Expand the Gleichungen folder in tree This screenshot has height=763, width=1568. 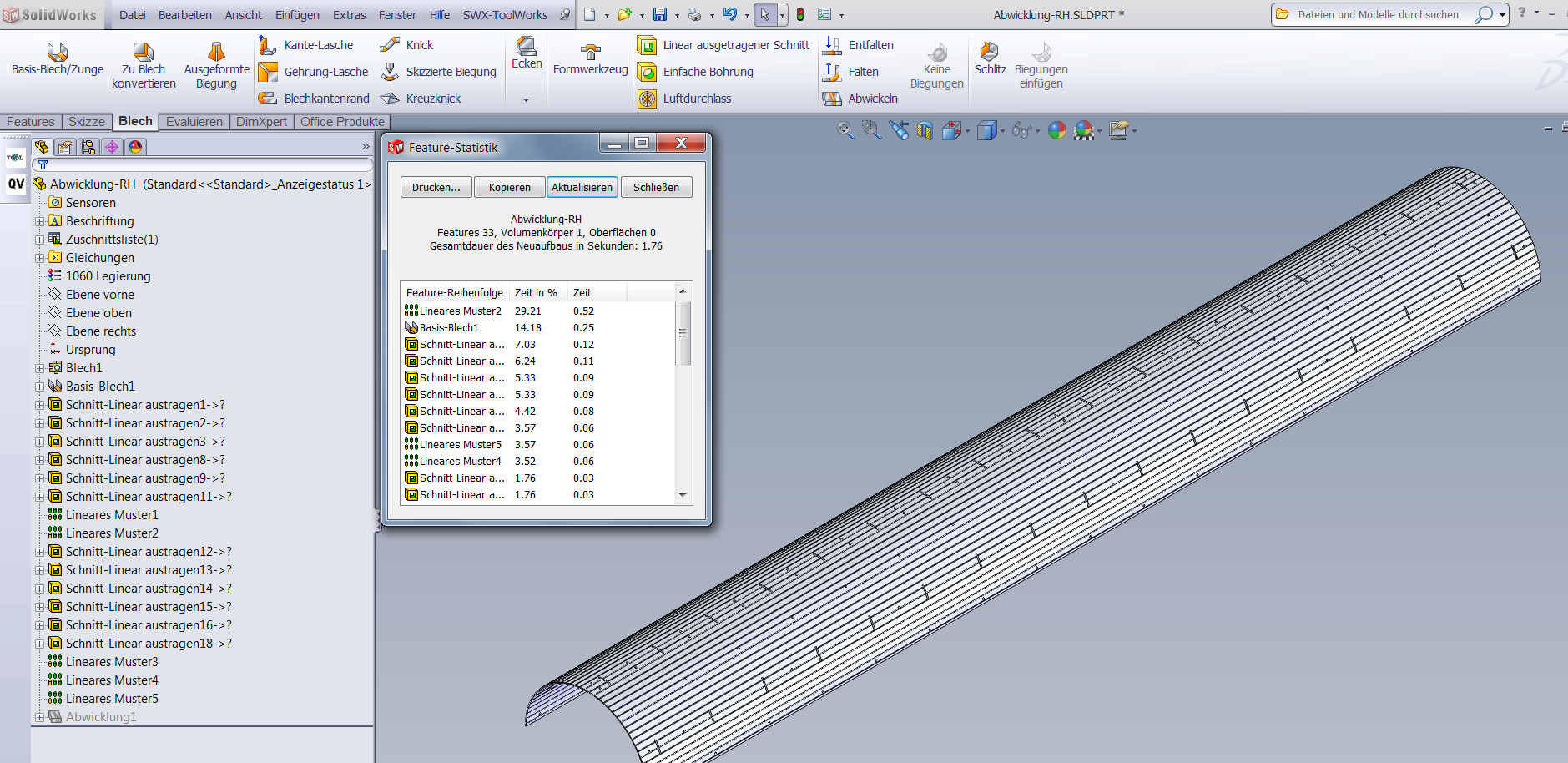pyautogui.click(x=39, y=258)
